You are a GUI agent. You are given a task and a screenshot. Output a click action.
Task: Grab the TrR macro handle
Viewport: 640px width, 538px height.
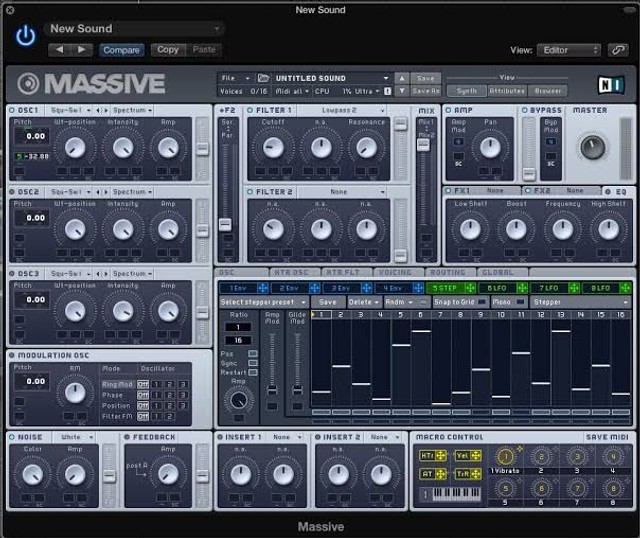(x=476, y=474)
